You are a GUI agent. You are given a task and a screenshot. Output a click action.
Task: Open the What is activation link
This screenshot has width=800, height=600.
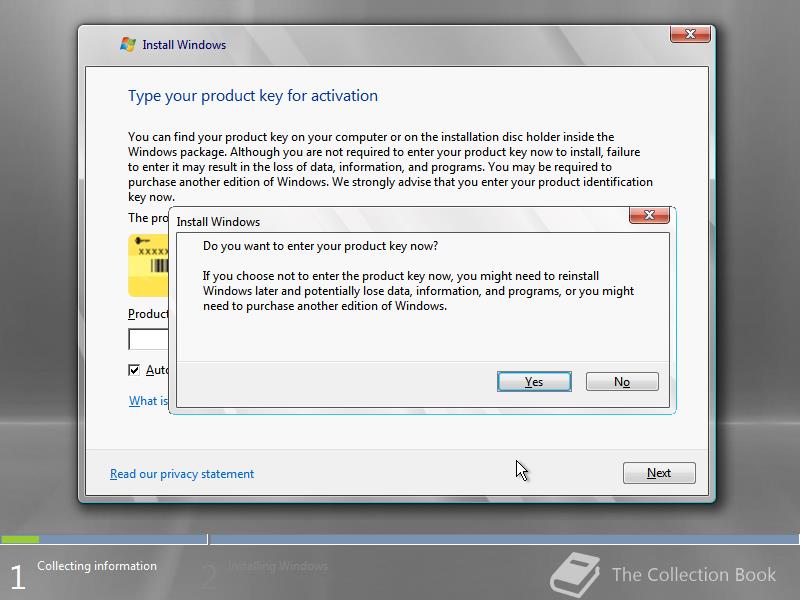tap(148, 401)
